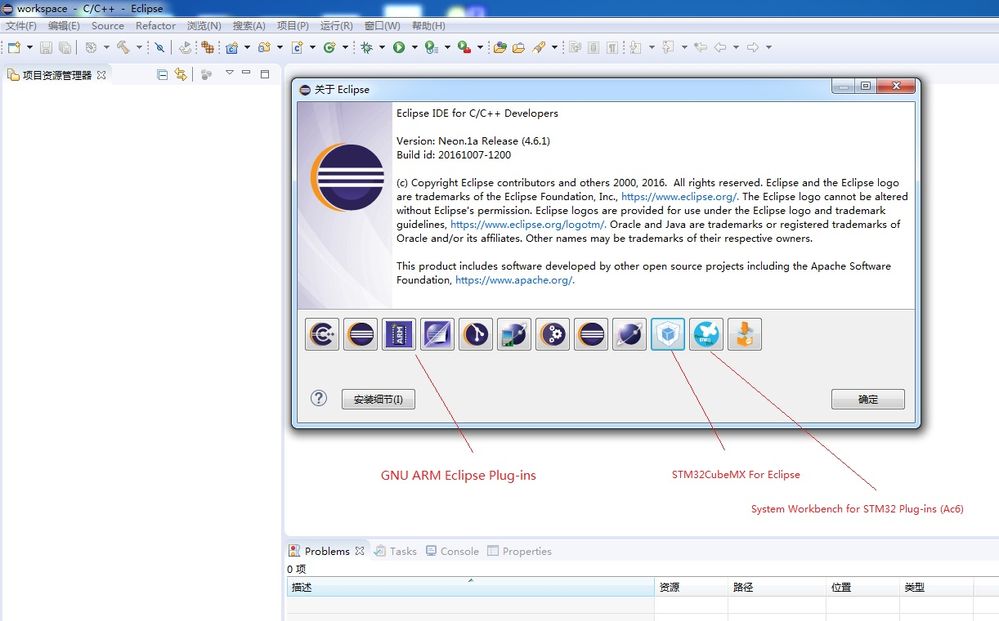This screenshot has height=621, width=999.
Task: Click the EGit branch plug-in icon
Action: (475, 334)
